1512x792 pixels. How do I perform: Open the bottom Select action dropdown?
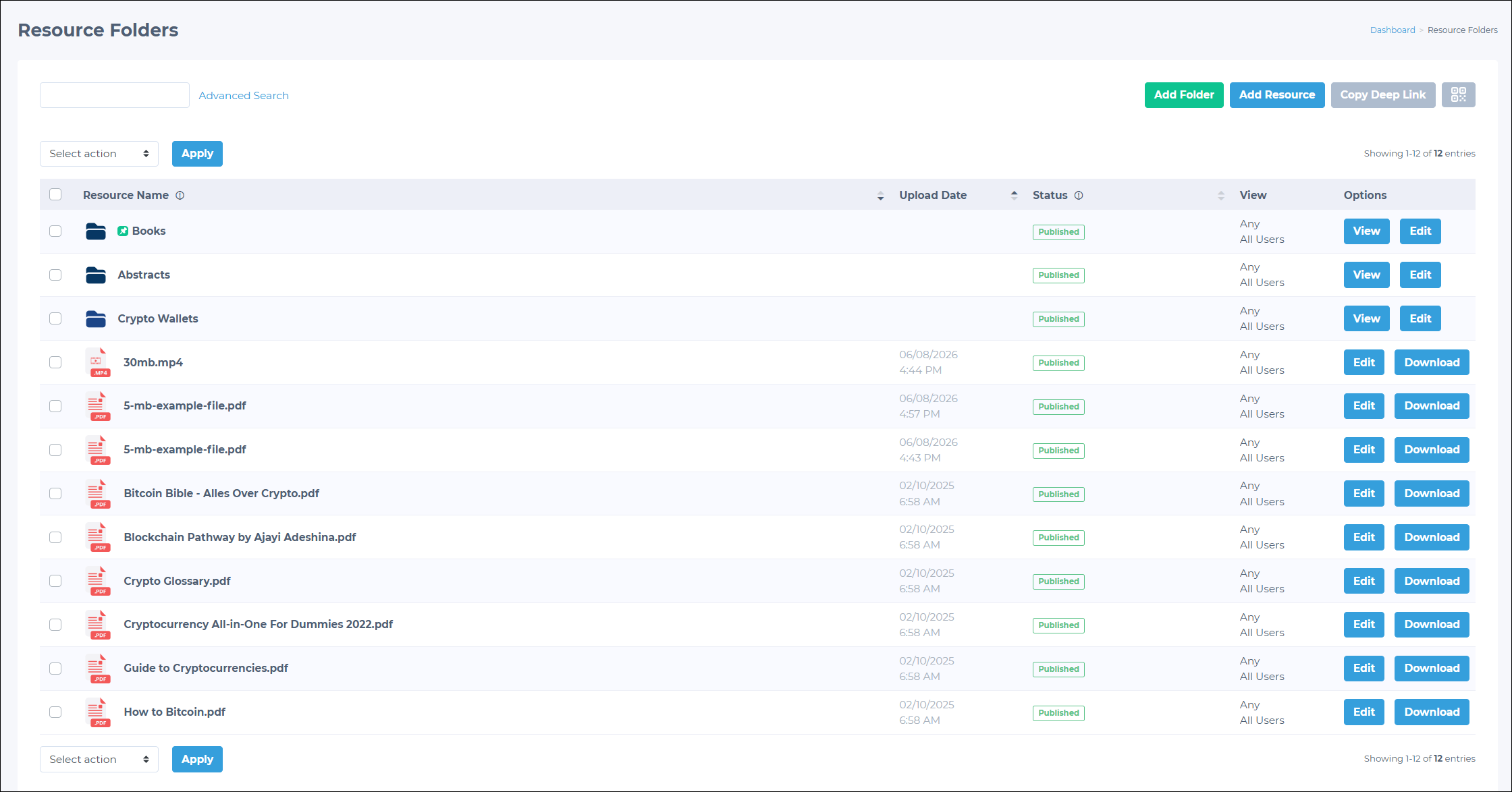(99, 760)
